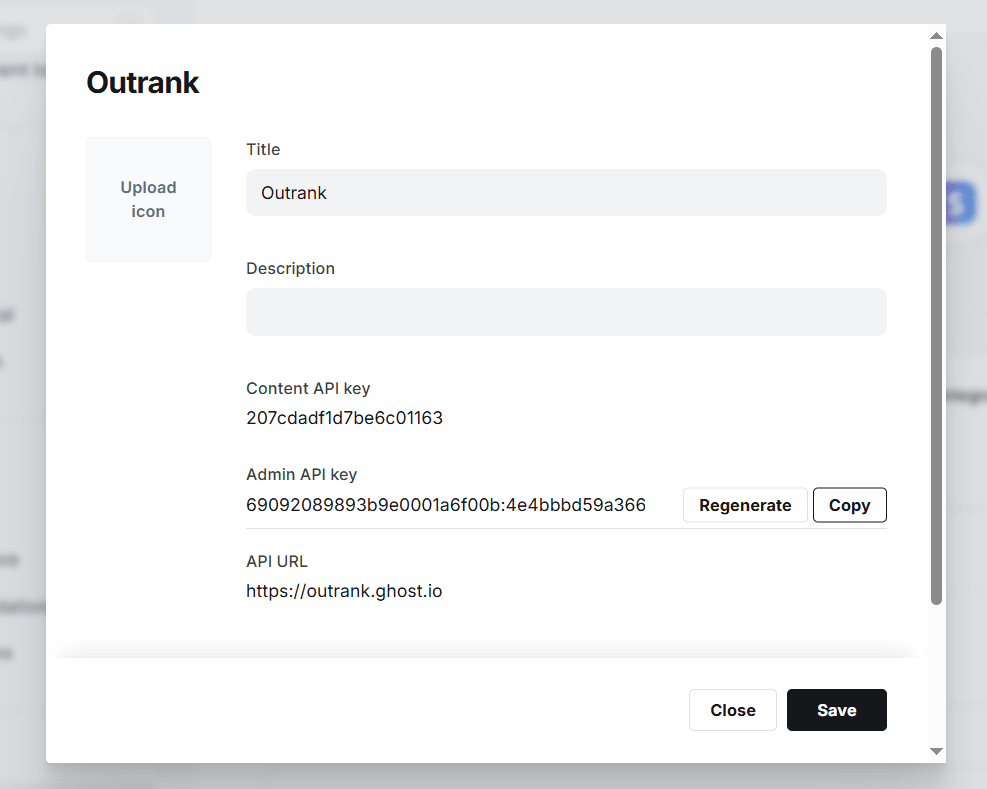
Task: Select the Content API key value
Action: 344,418
